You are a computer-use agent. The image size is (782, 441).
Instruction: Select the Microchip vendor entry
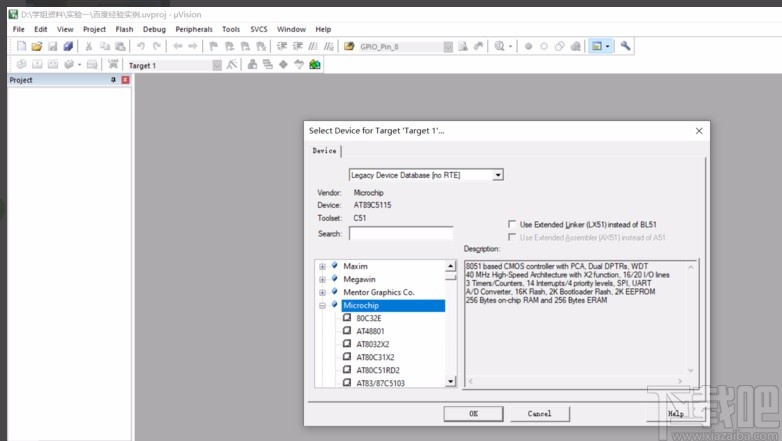(x=393, y=305)
